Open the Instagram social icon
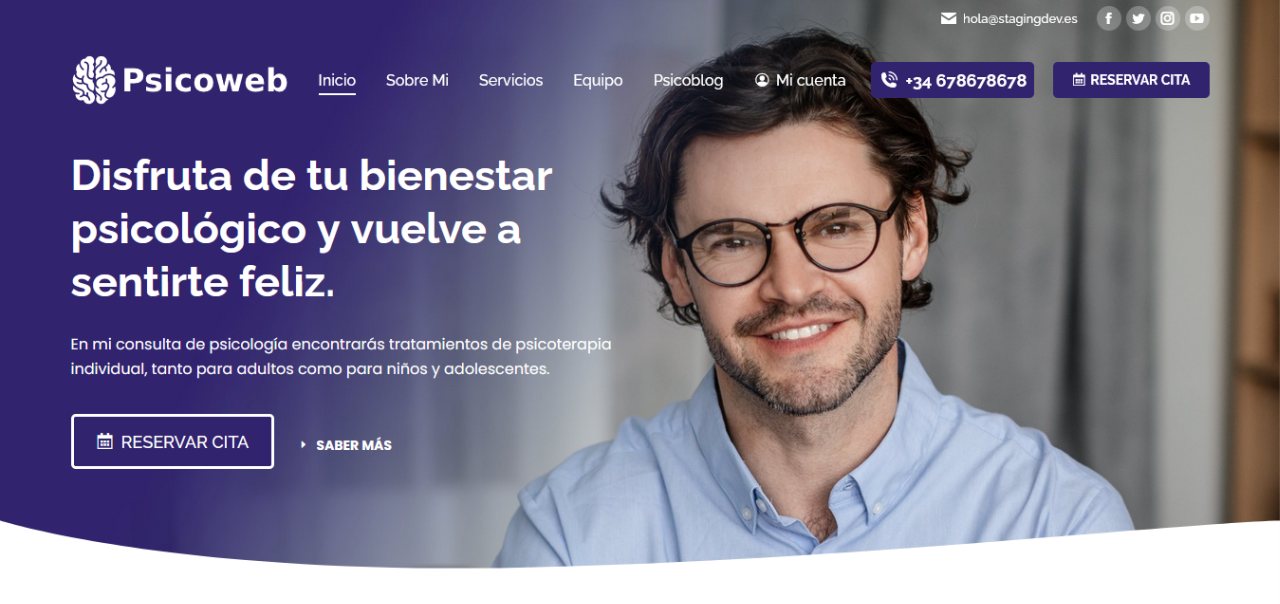 (1167, 18)
